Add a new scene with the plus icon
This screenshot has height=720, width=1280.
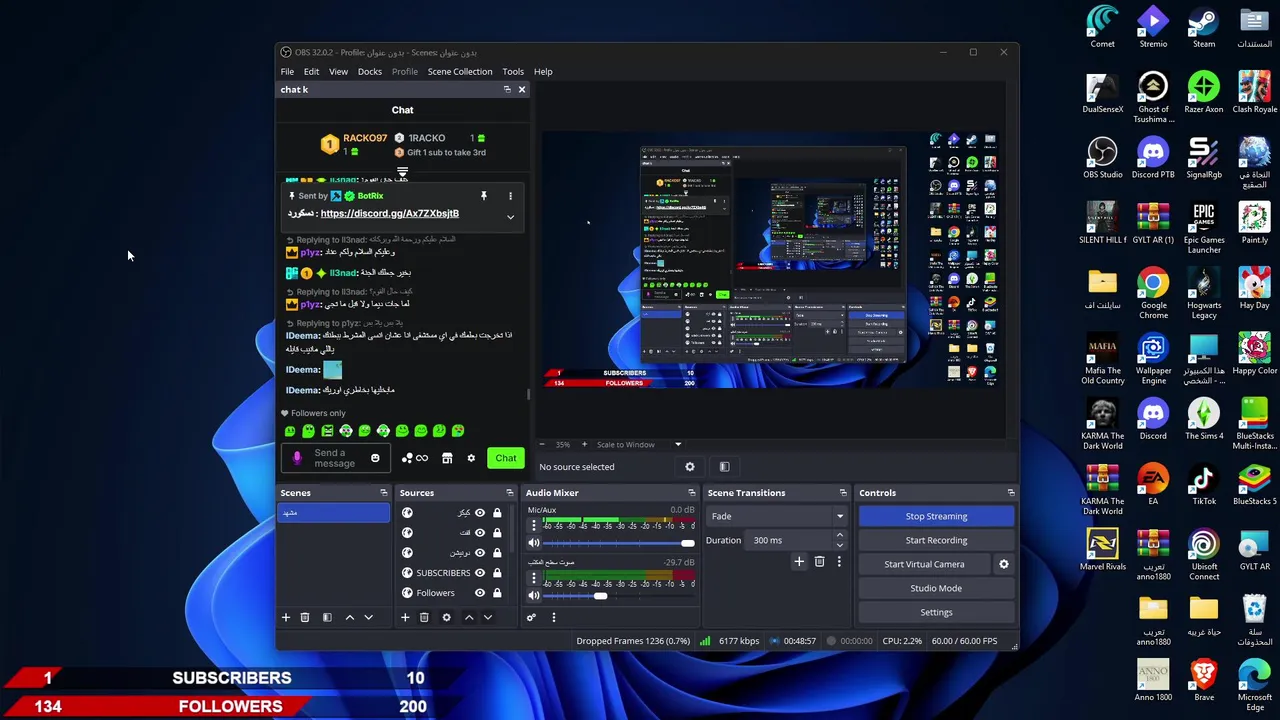(285, 617)
